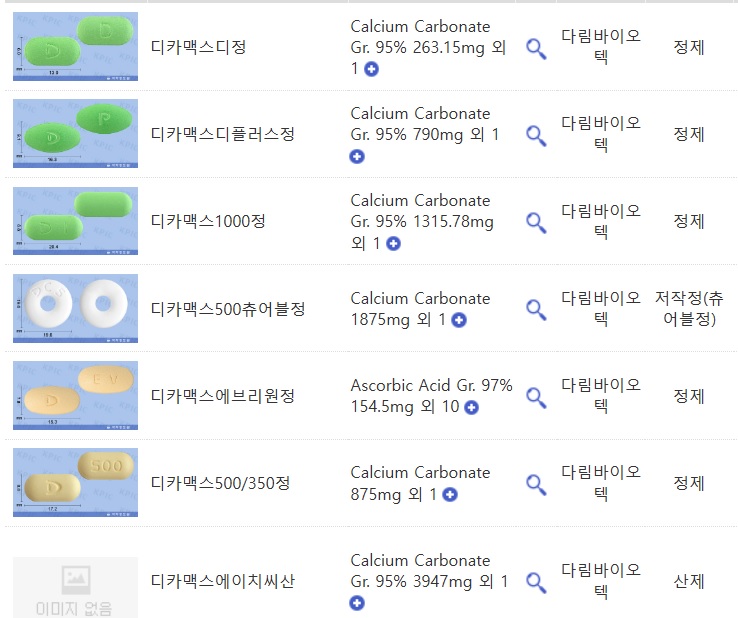The image size is (738, 618).
Task: Click ingredient text Ascorbic Acid Gr. 97% 154.5mg
Action: (x=431, y=396)
